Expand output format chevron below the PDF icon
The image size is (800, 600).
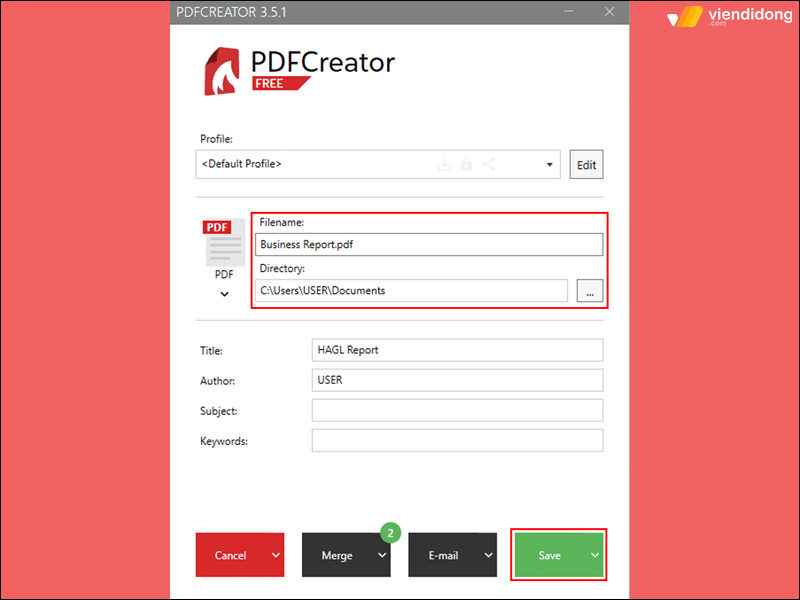tap(224, 294)
